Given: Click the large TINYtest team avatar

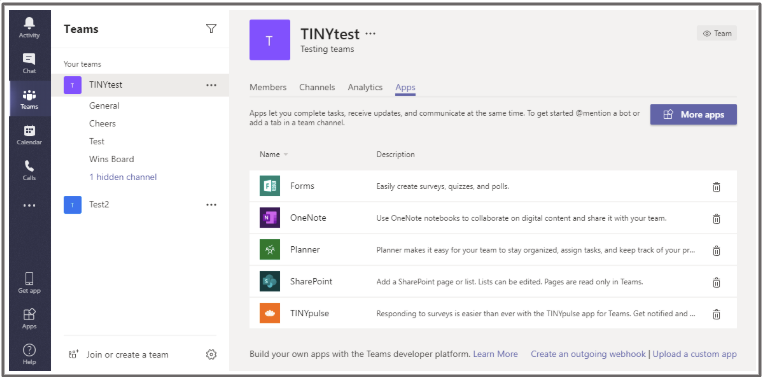Looking at the screenshot, I should click(x=270, y=40).
